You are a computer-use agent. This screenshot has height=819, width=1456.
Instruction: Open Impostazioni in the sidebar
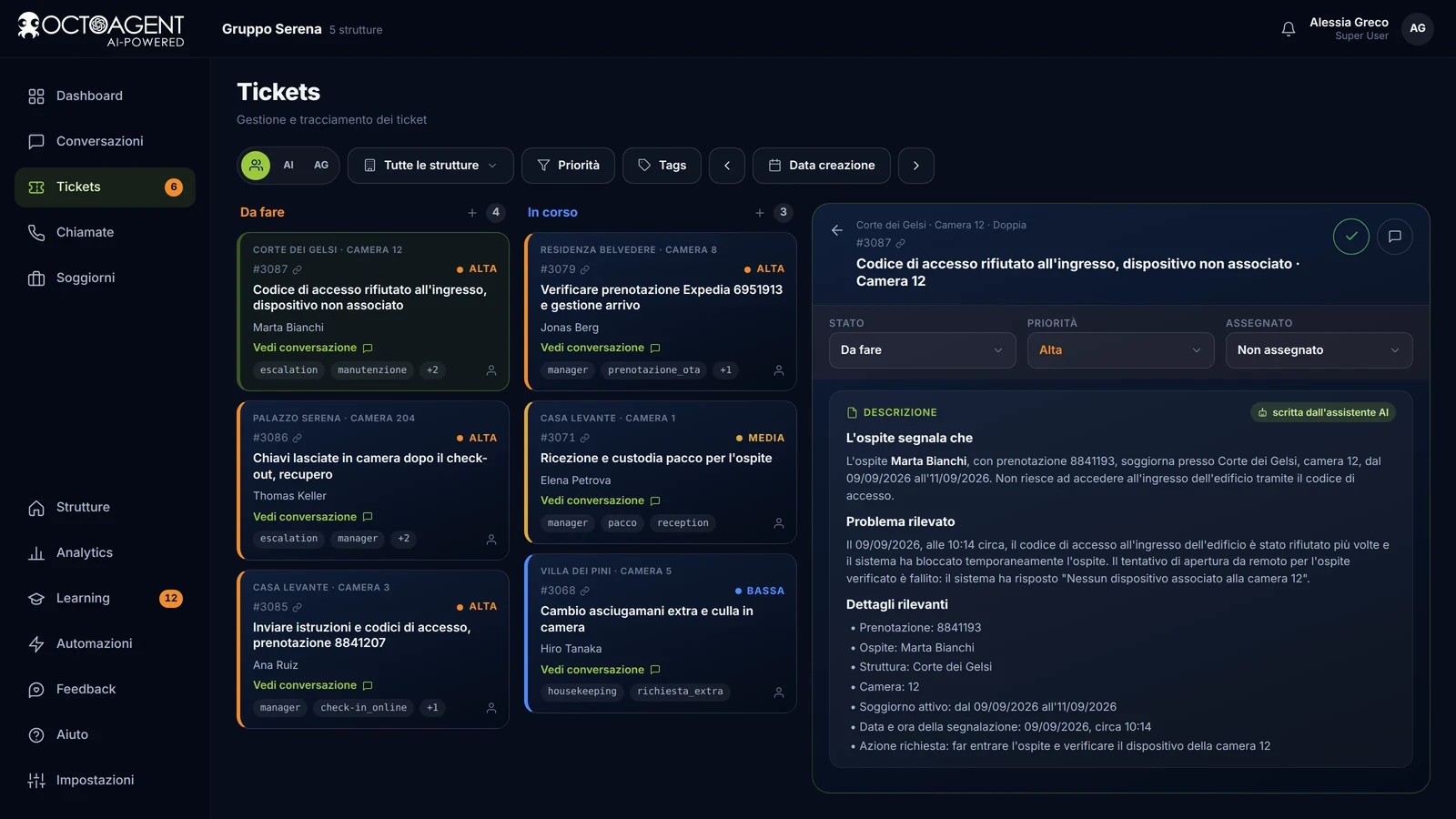(x=105, y=781)
